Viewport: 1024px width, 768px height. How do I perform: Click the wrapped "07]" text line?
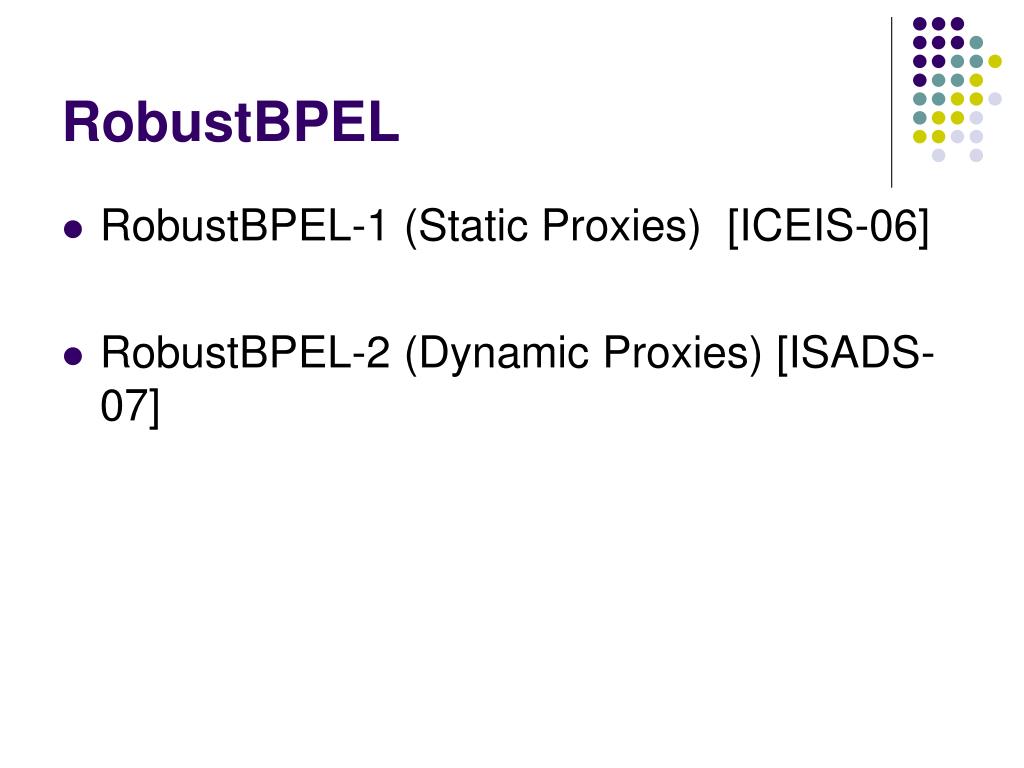[x=130, y=407]
